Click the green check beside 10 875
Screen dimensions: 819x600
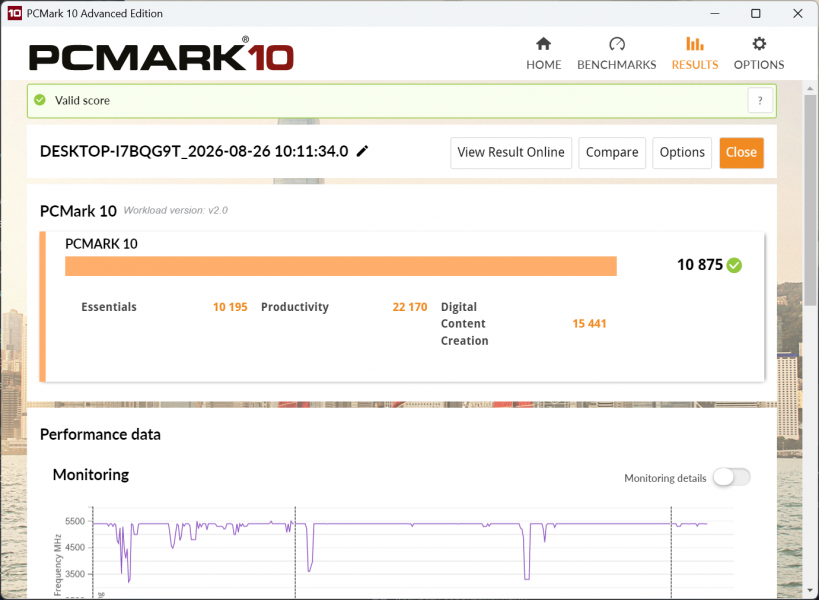(734, 265)
